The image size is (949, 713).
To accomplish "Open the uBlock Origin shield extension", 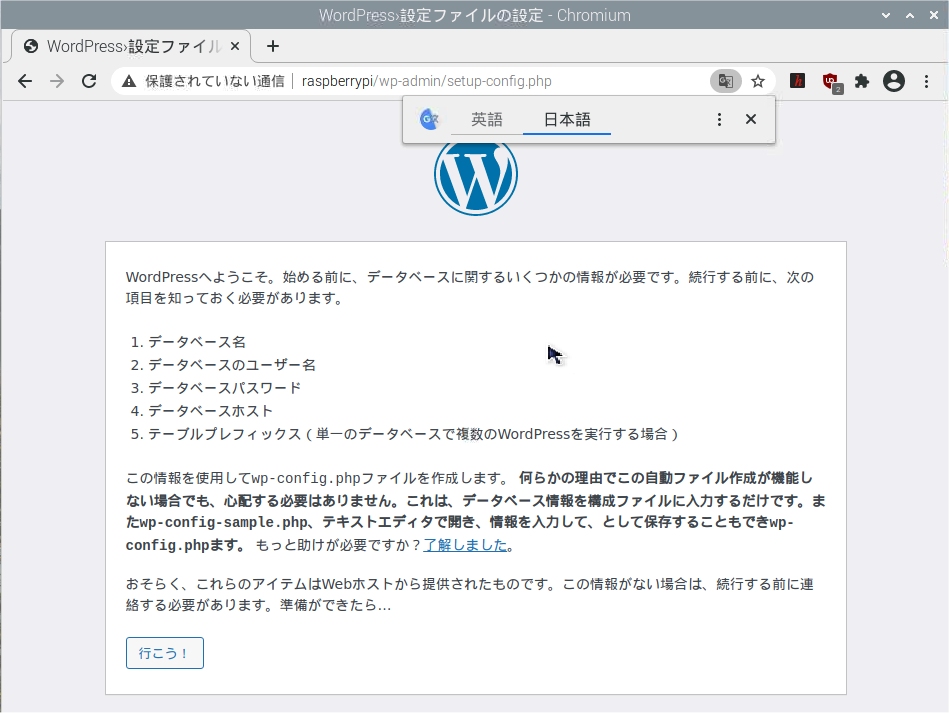I will pyautogui.click(x=830, y=82).
